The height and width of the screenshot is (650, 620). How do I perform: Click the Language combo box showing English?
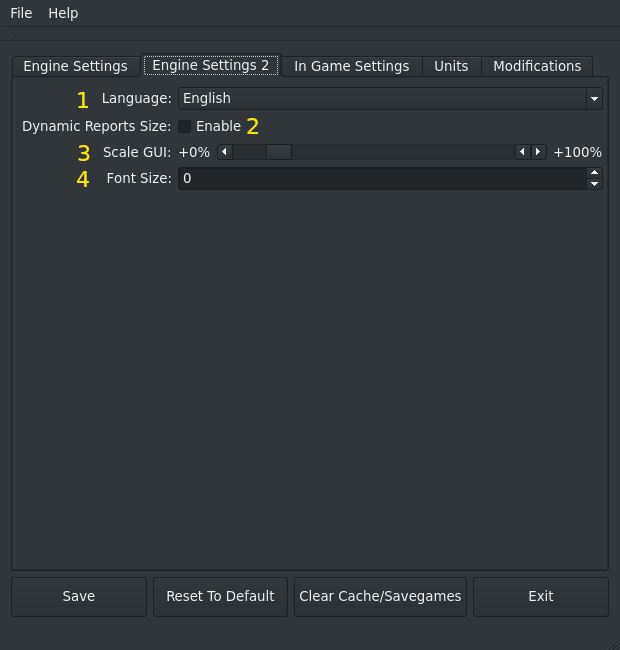coord(382,98)
